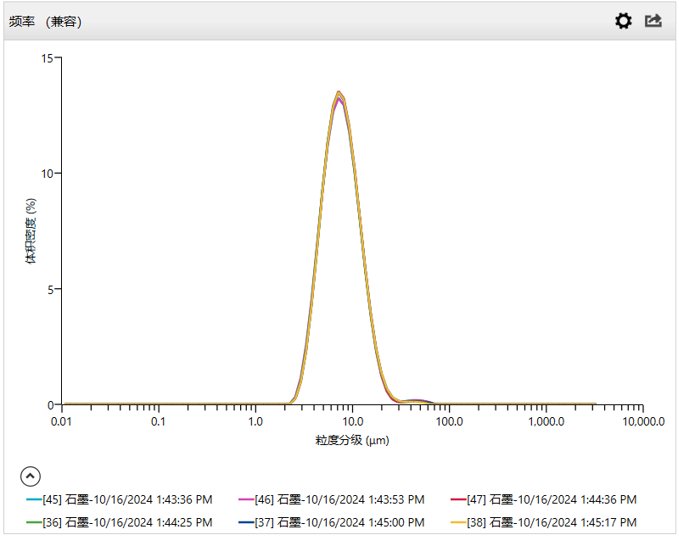
Task: Toggle record [46] 石墨 1:43:53 PM legend entry
Action: point(340,499)
